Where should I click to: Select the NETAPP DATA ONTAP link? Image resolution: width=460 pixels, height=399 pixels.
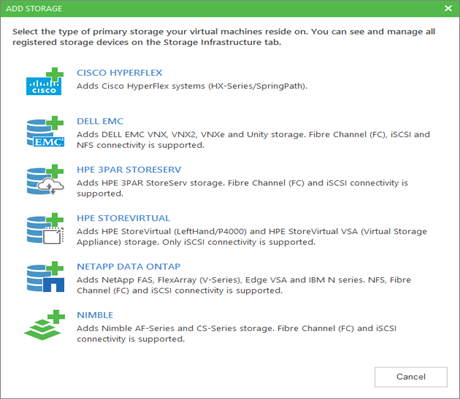click(x=129, y=267)
